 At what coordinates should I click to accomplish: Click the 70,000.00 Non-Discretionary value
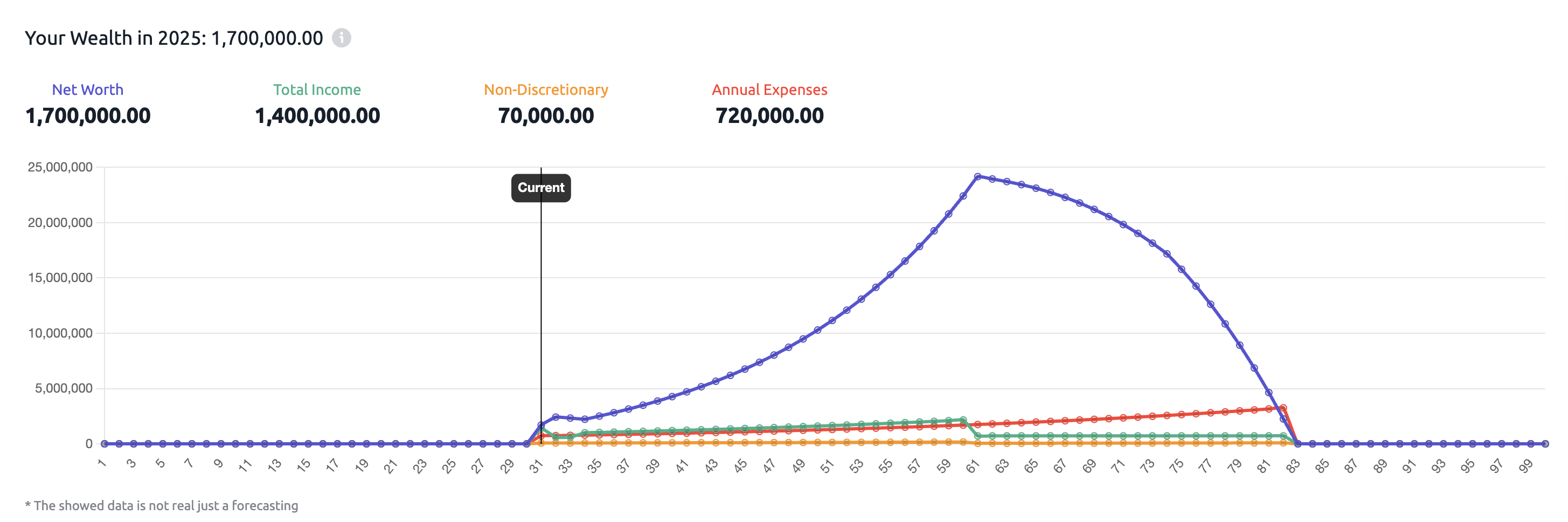pyautogui.click(x=545, y=116)
